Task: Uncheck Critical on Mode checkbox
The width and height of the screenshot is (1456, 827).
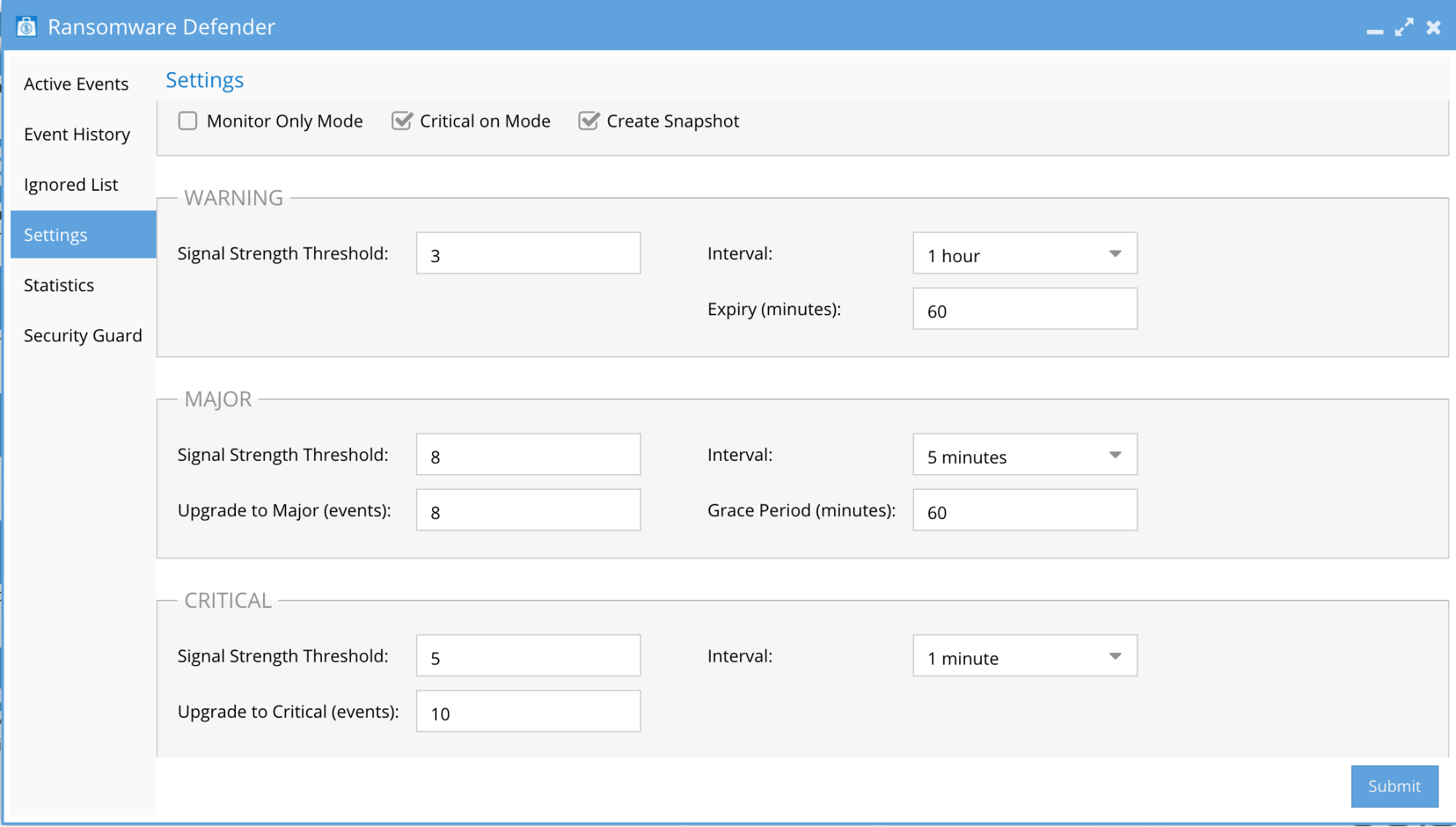Action: tap(401, 121)
